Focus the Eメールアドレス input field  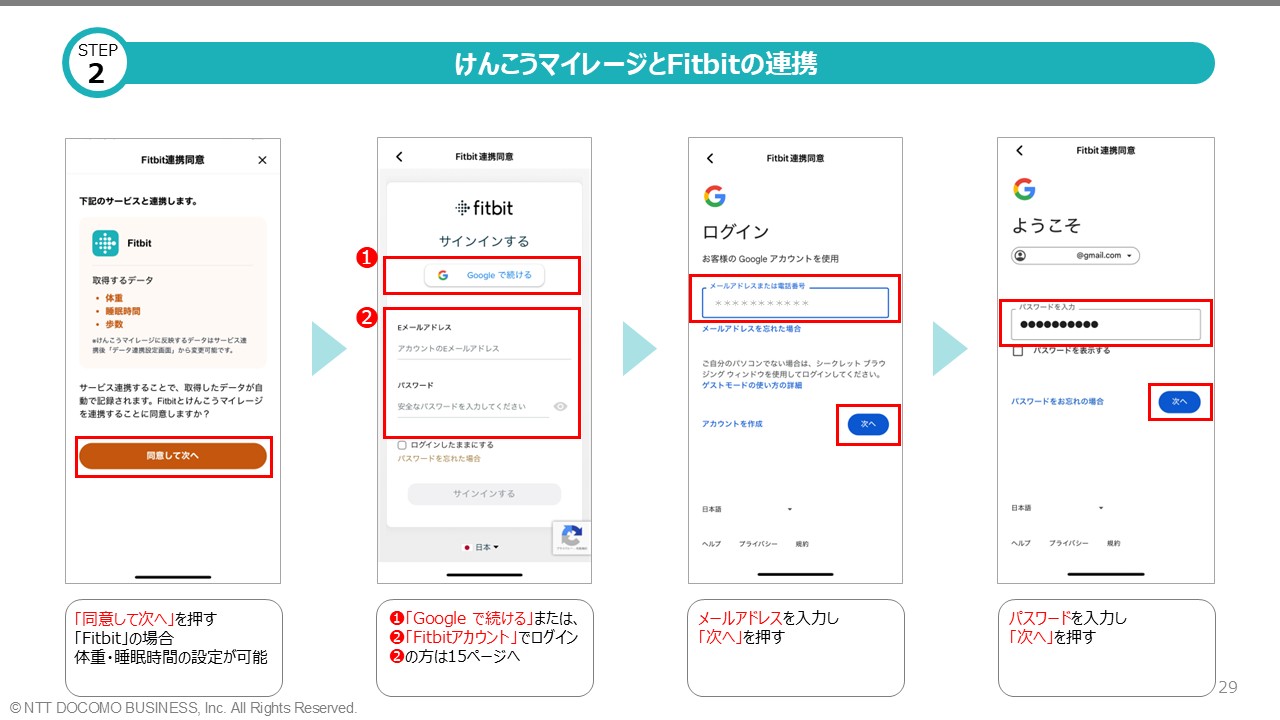point(484,348)
